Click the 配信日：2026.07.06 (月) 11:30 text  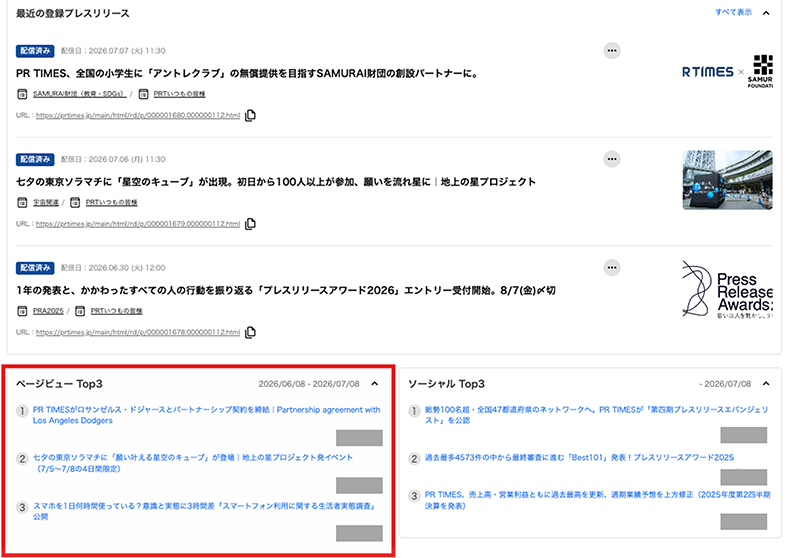point(113,159)
